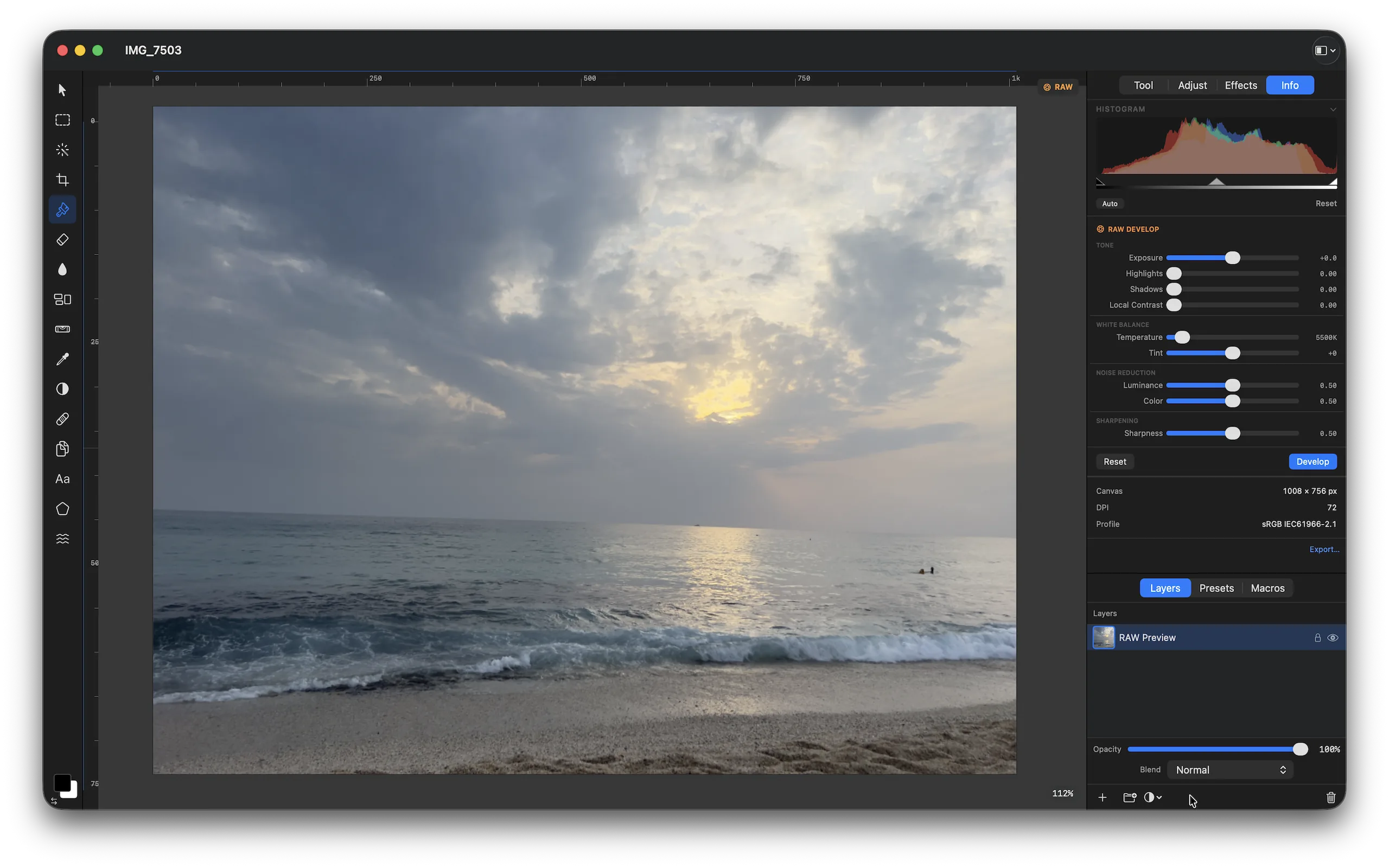This screenshot has width=1389, height=868.
Task: Delete layer with the trash icon
Action: [1330, 797]
